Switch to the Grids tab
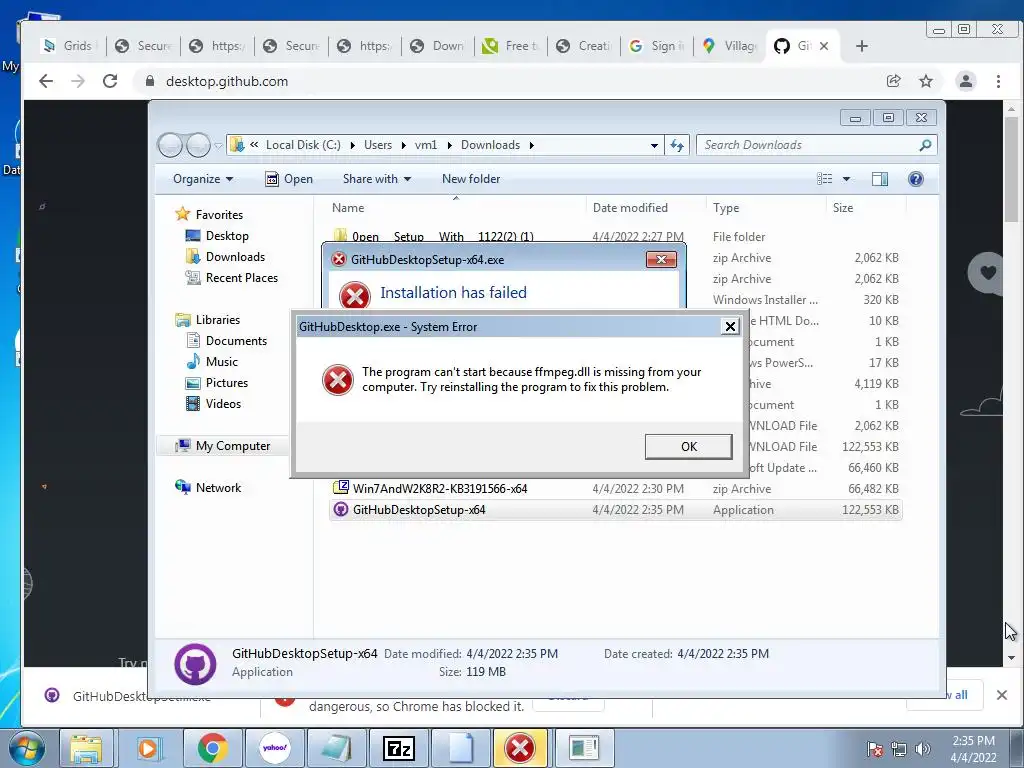Screen dimensions: 1024x768 click(68, 46)
